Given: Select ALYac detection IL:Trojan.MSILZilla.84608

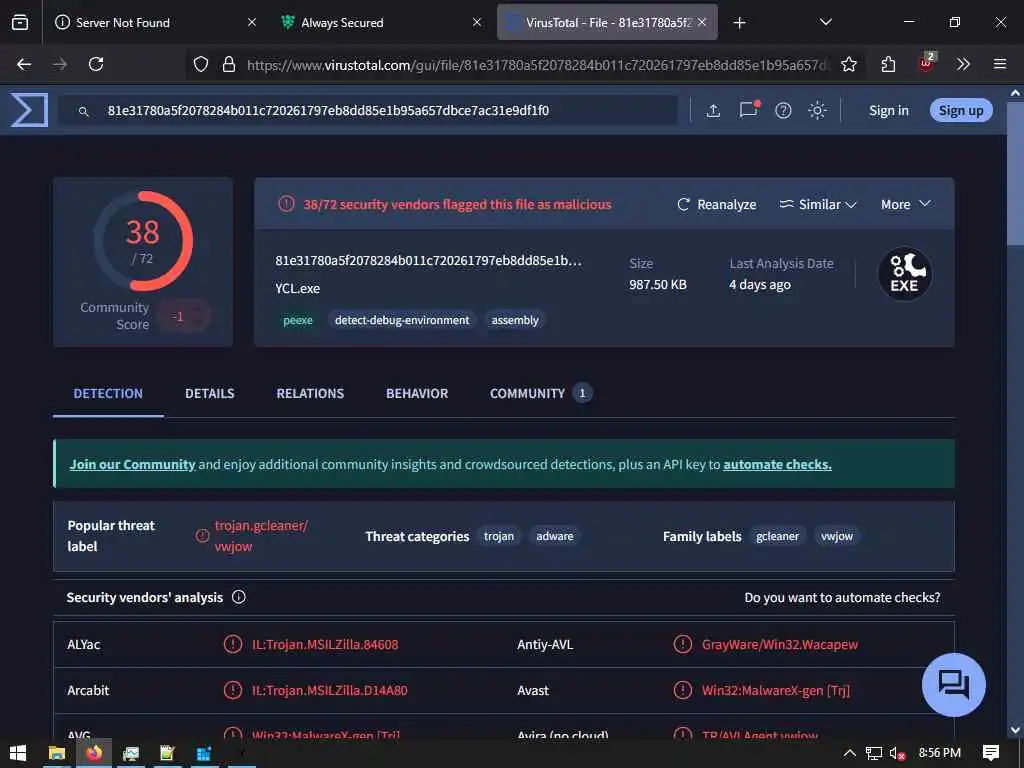Looking at the screenshot, I should [325, 645].
